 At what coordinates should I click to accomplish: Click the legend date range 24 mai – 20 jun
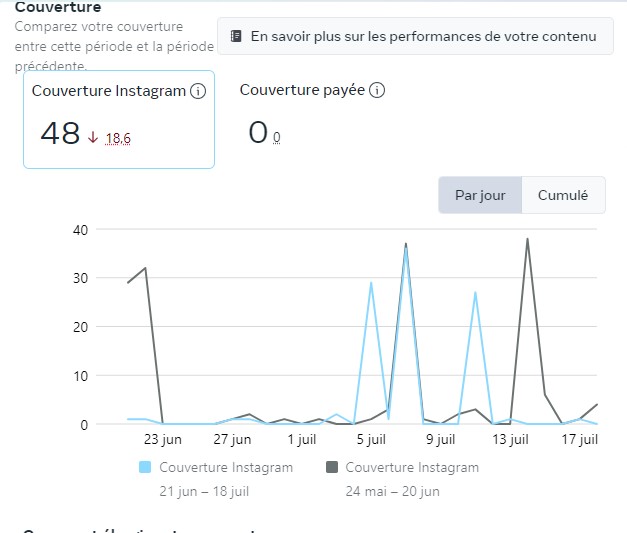click(392, 491)
